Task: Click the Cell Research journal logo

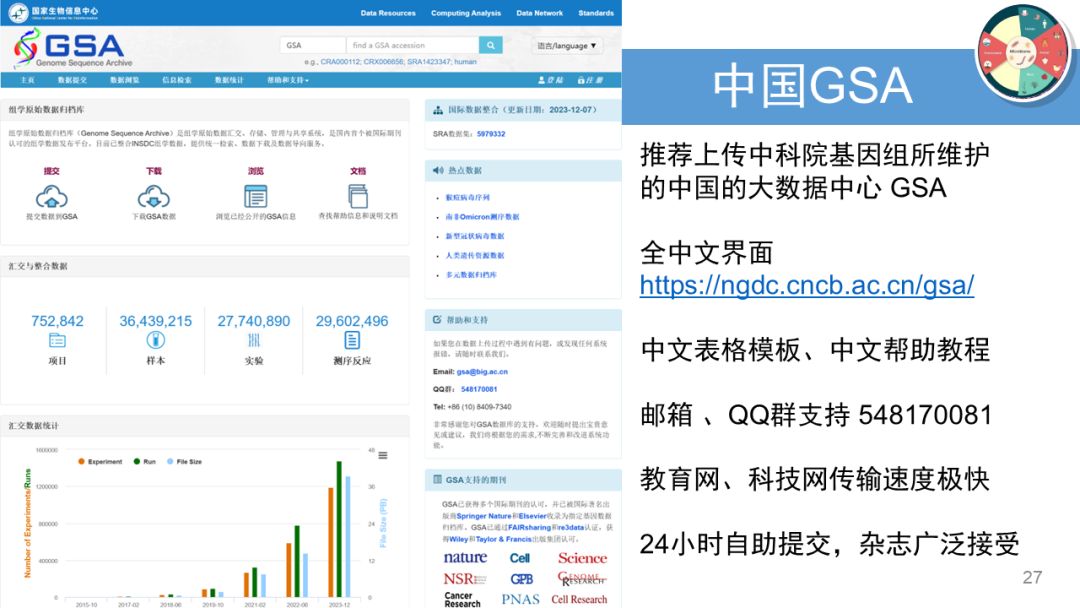Action: pos(579,599)
